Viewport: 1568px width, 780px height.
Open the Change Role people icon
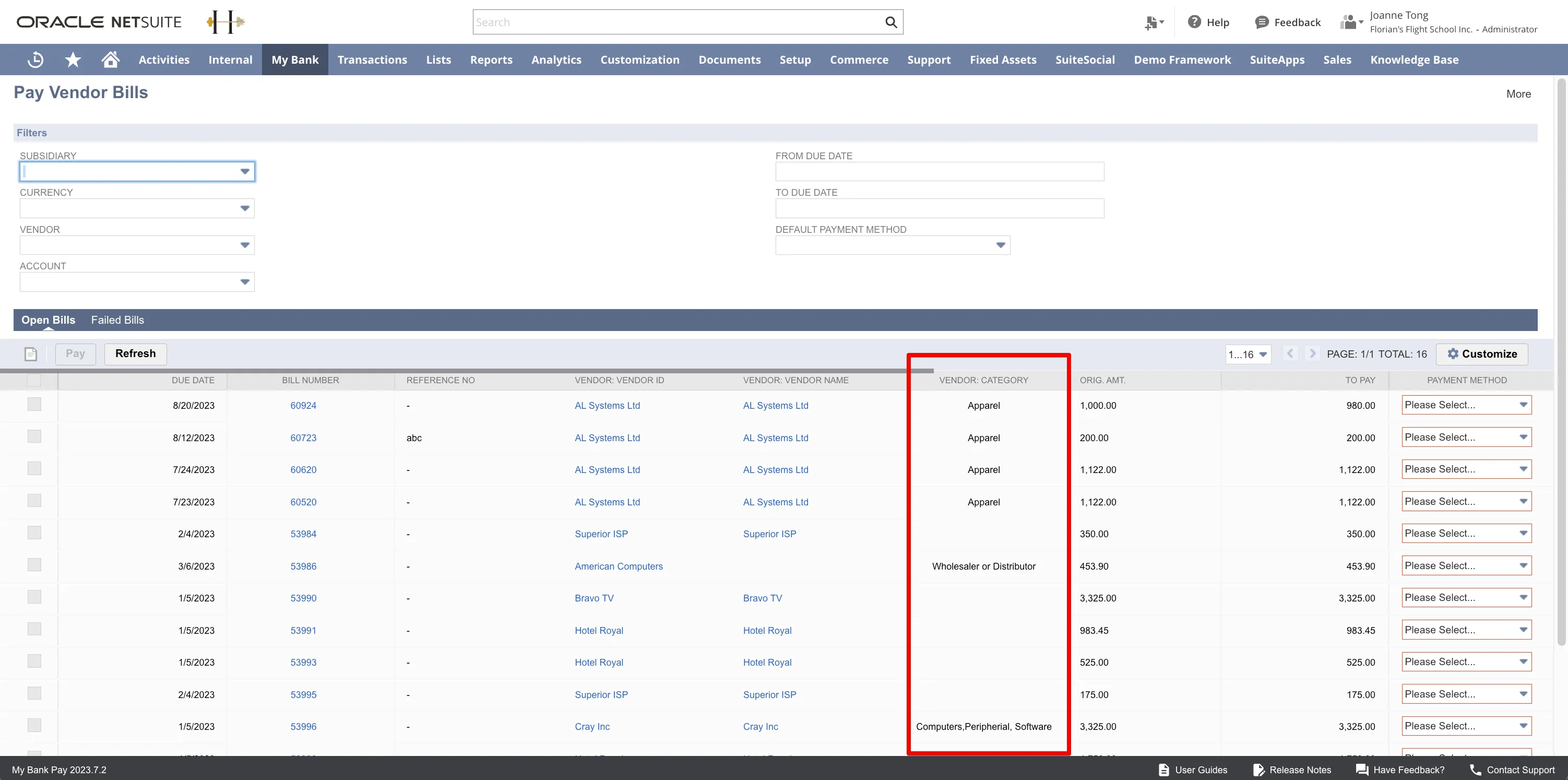(x=1351, y=22)
